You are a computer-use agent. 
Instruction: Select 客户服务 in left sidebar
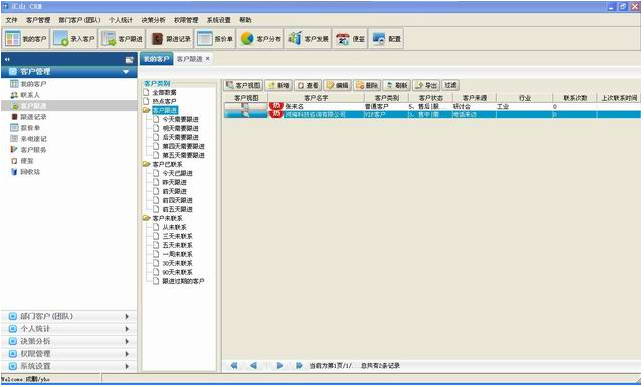[x=28, y=150]
